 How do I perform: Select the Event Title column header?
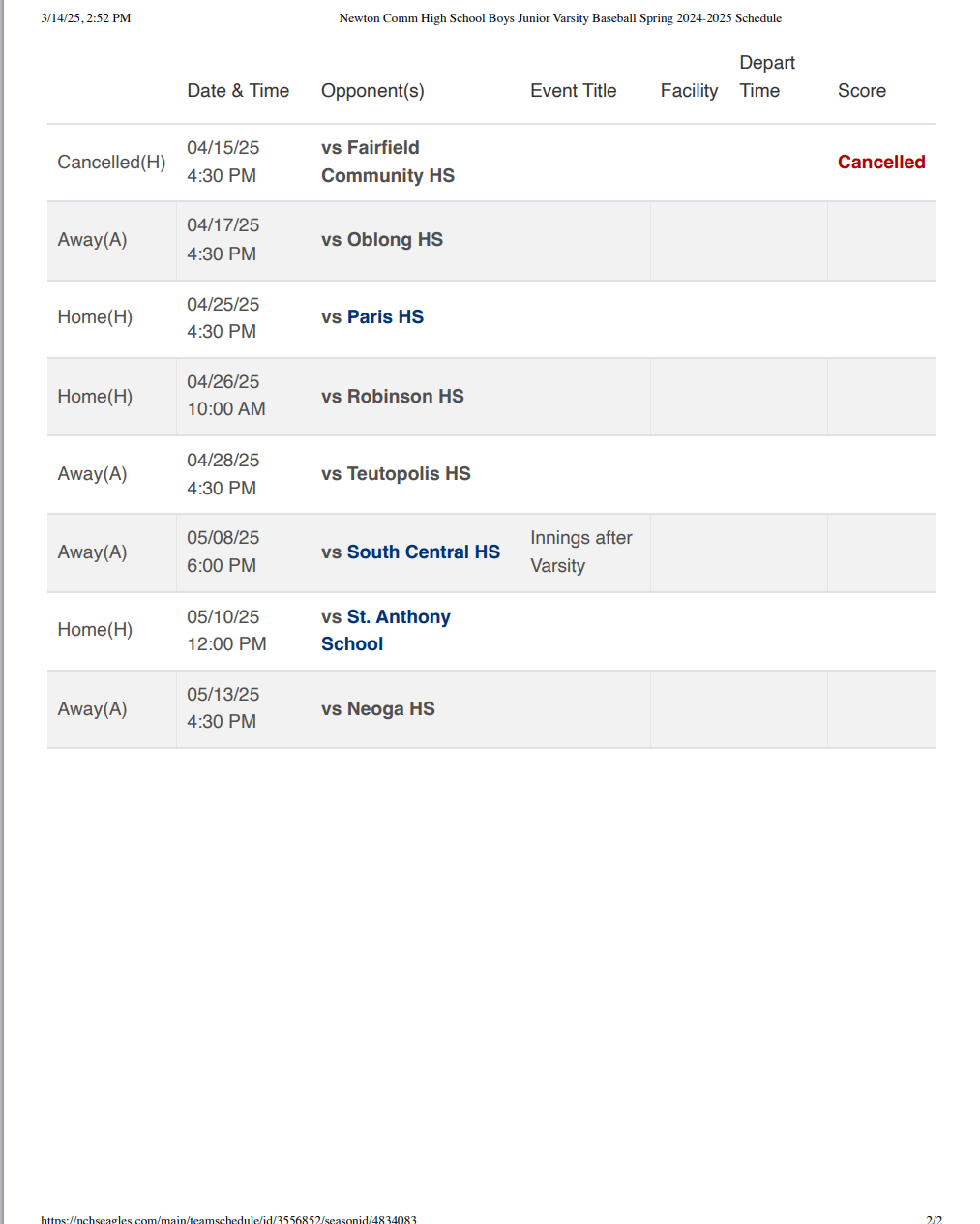pos(573,91)
